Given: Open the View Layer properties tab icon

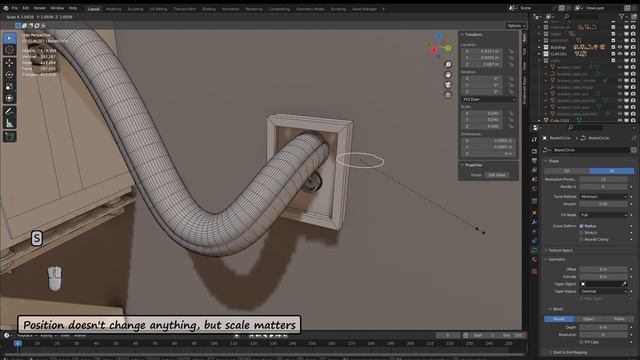Looking at the screenshot, I should click(x=534, y=170).
